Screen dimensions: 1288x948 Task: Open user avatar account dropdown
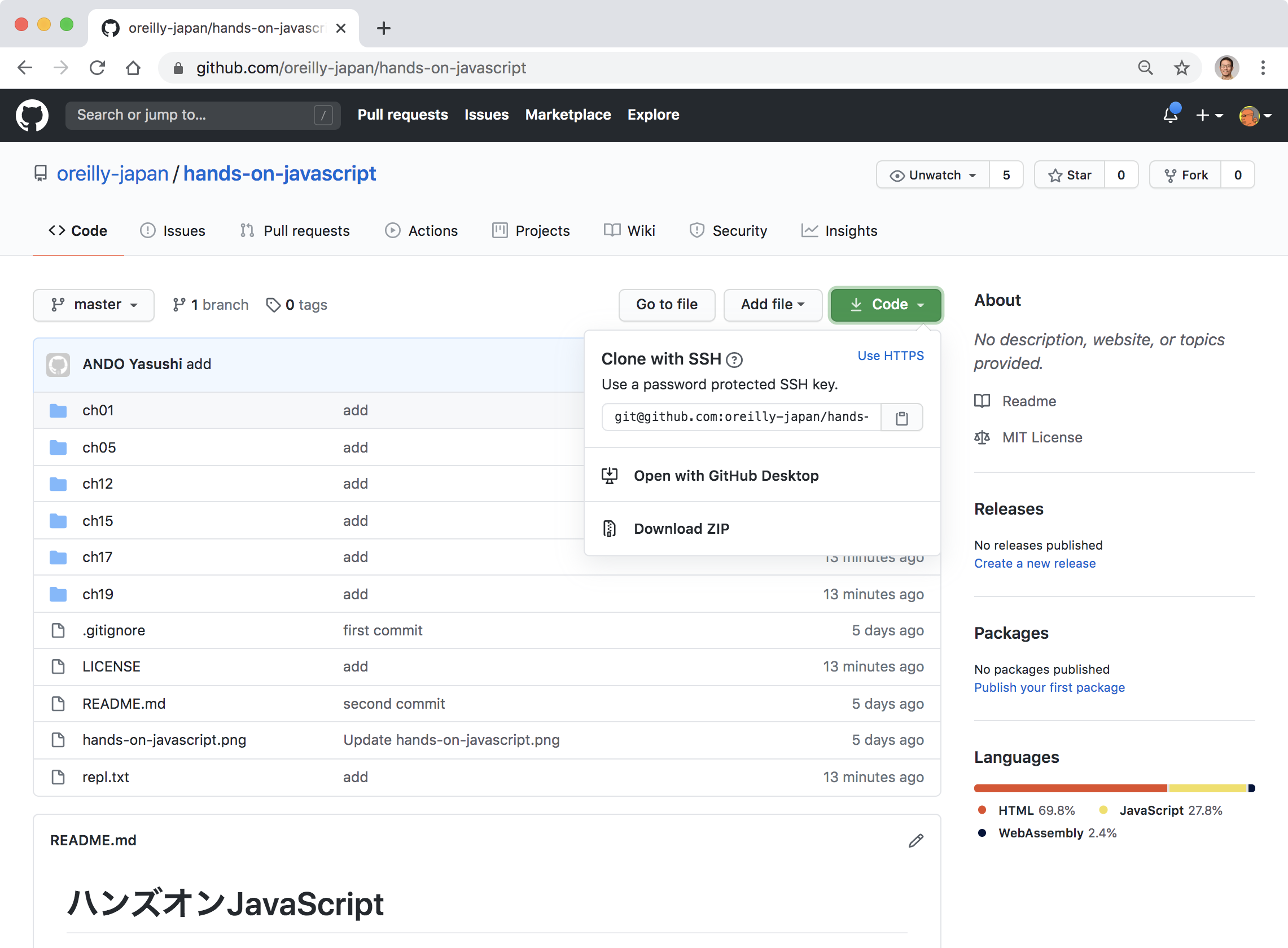pos(1255,115)
